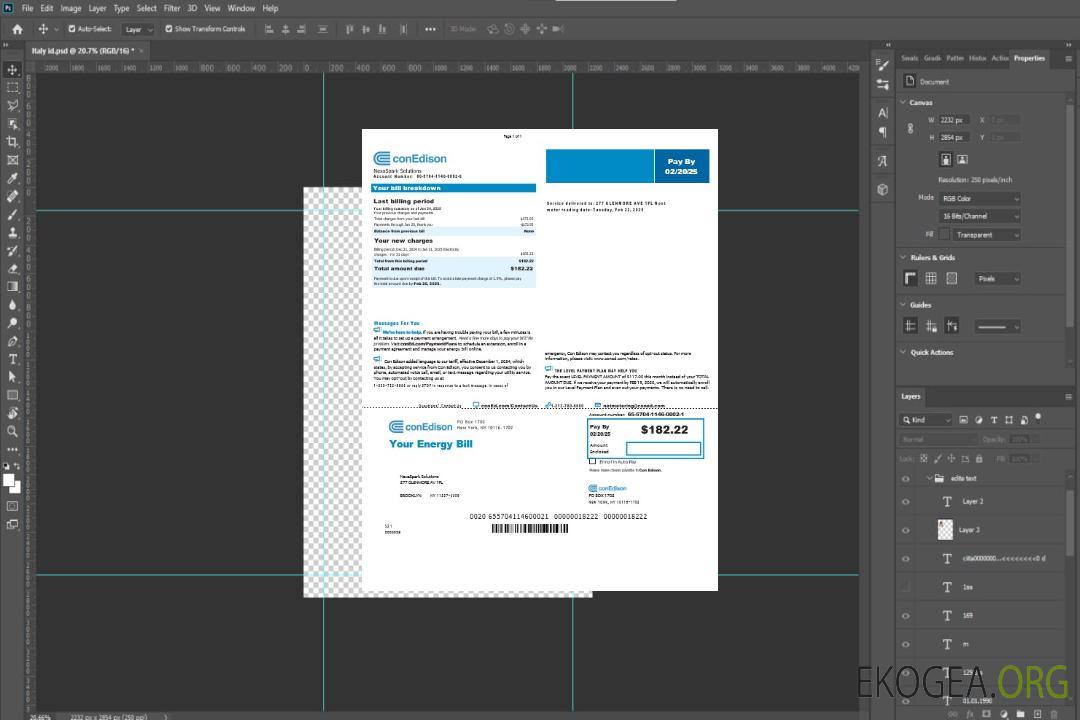Open the Image menu

coord(70,8)
